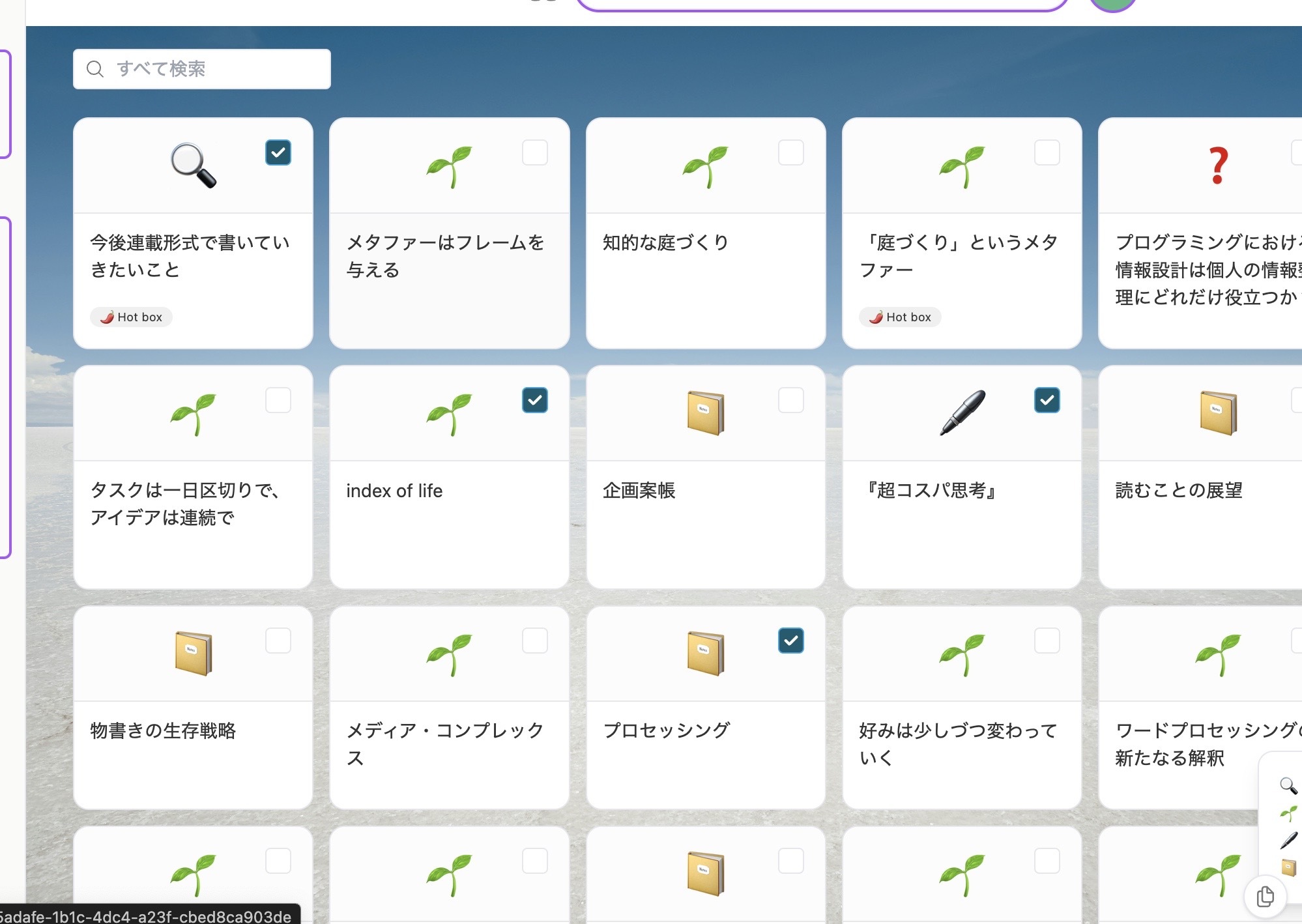This screenshot has width=1302, height=924.
Task: Check the 企画案帳 card checkbox
Action: [791, 400]
